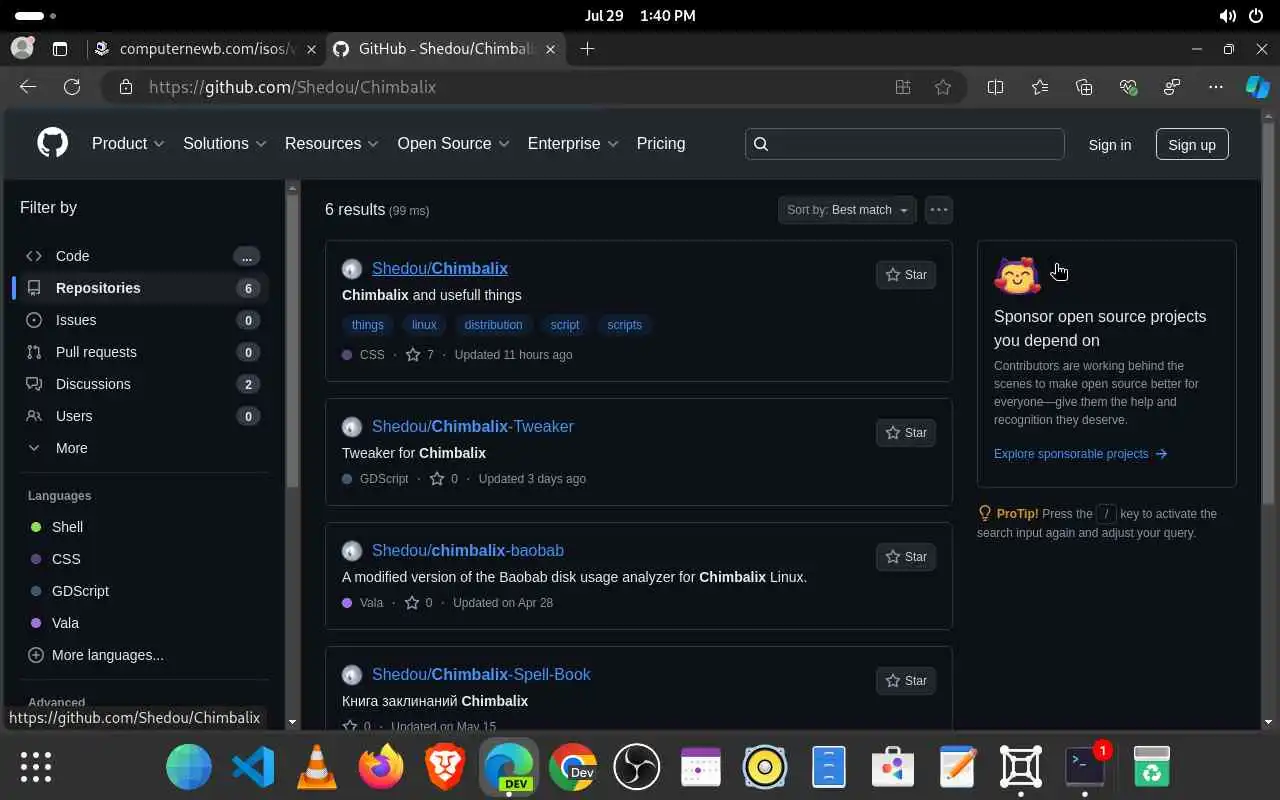Open a new browser tab
Screen dimensions: 1280x800
click(587, 48)
